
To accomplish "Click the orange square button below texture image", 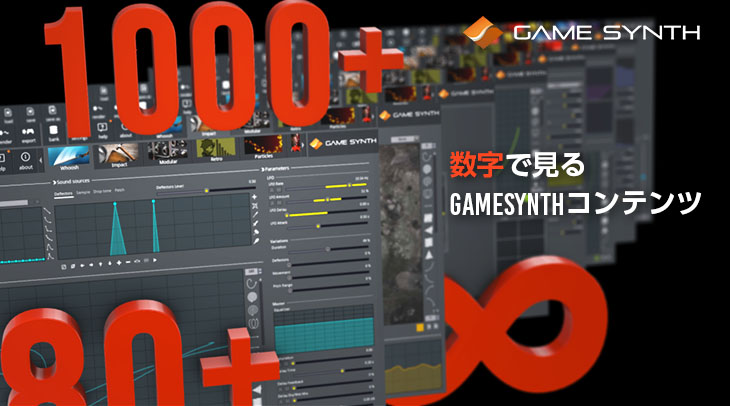I will (x=419, y=328).
